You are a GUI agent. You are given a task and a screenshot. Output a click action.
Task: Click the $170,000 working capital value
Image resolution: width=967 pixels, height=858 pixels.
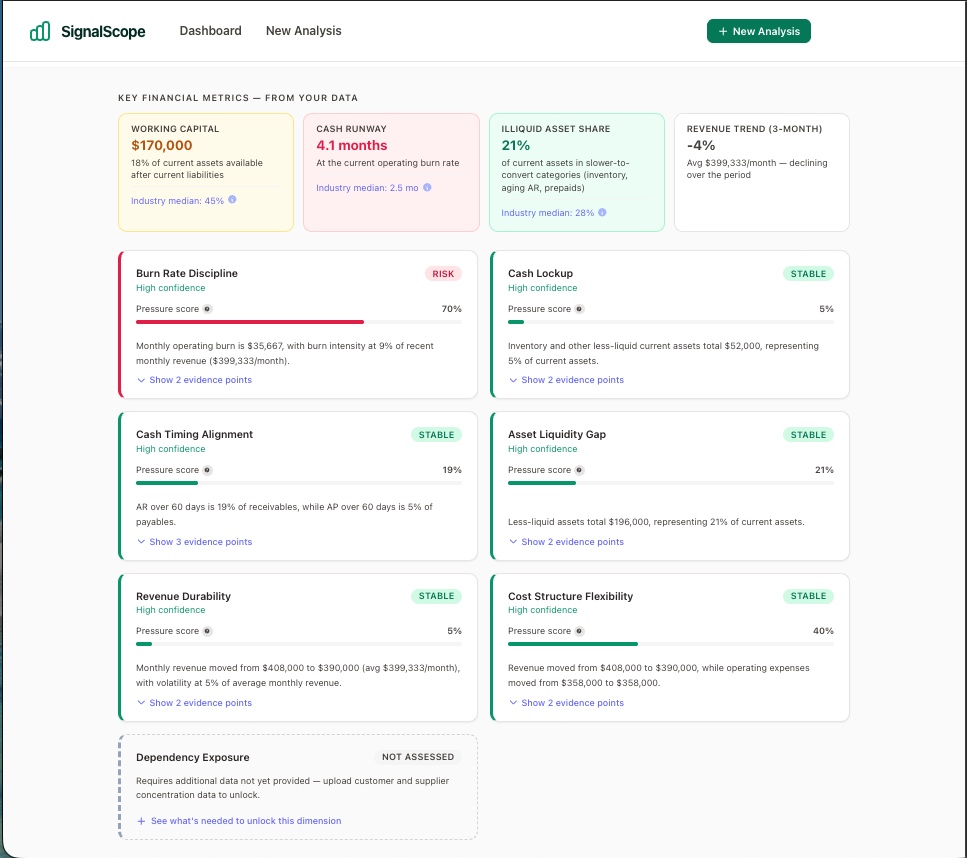pos(162,146)
